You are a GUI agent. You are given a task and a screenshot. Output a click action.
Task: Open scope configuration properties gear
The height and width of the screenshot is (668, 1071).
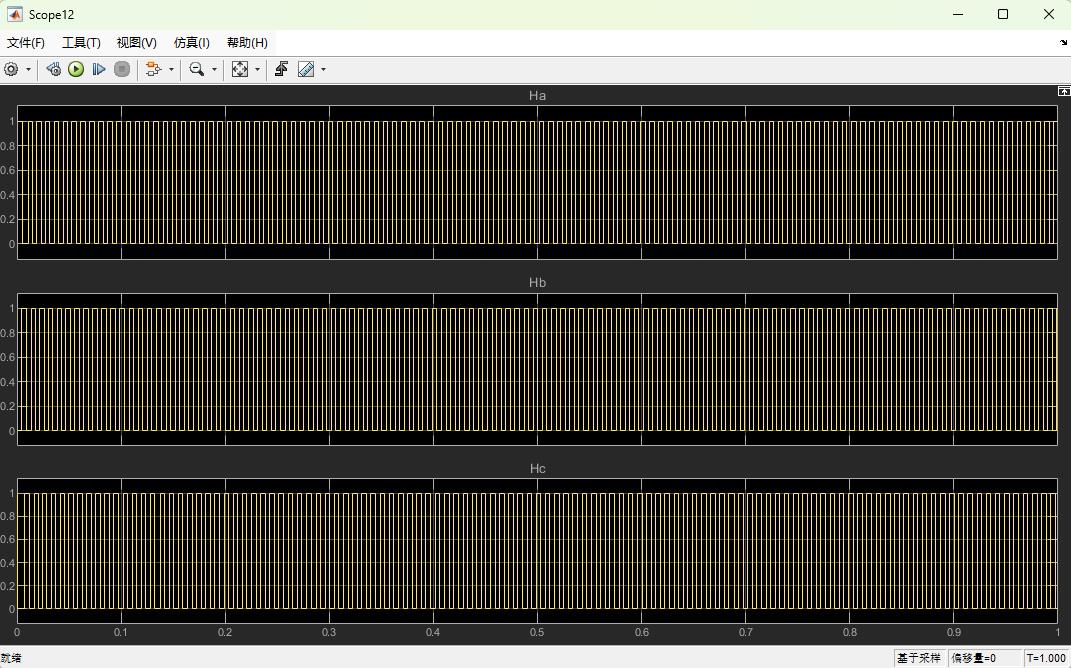[11, 69]
